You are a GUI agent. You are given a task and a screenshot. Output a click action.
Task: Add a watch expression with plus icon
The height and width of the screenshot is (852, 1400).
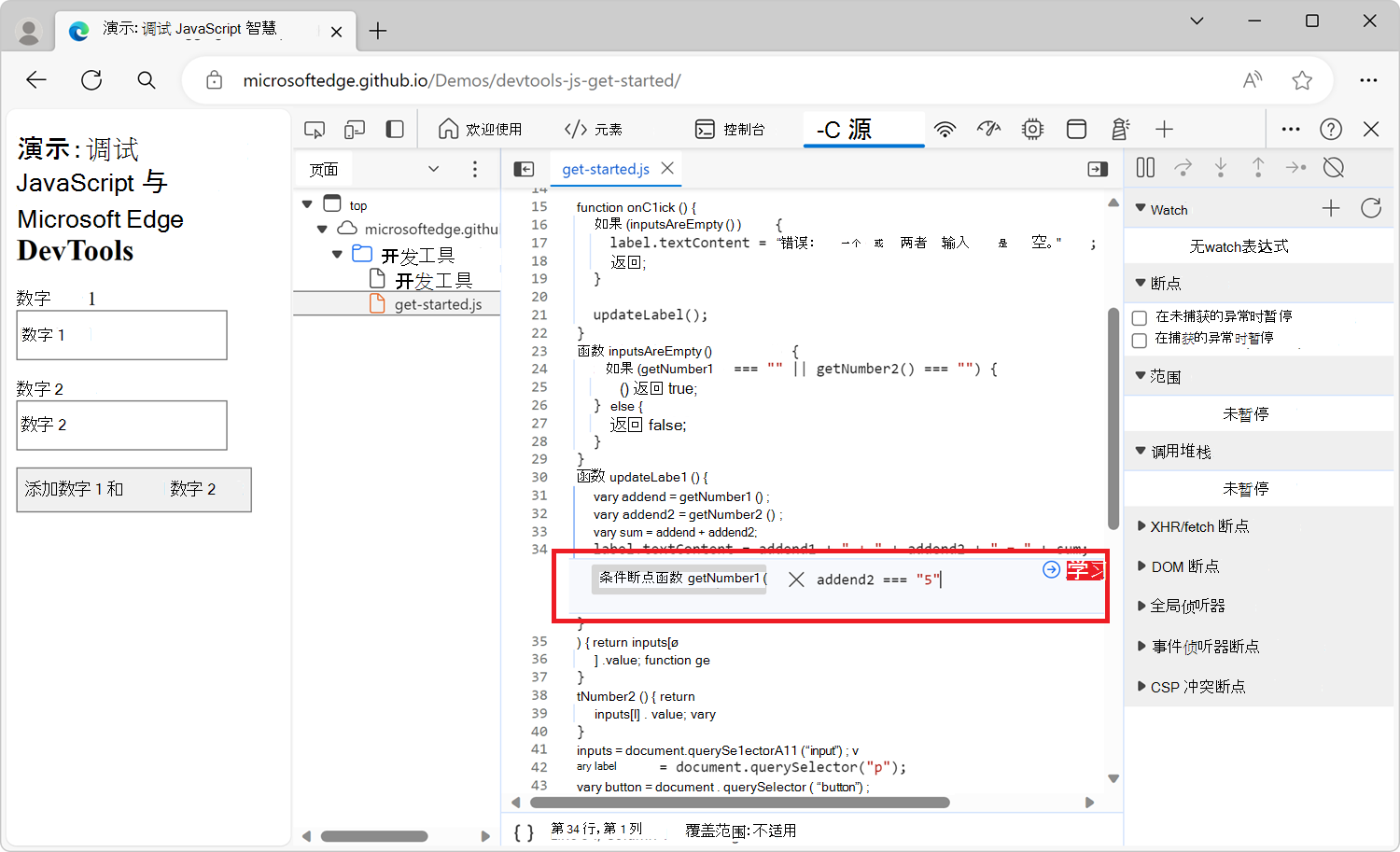(1331, 208)
